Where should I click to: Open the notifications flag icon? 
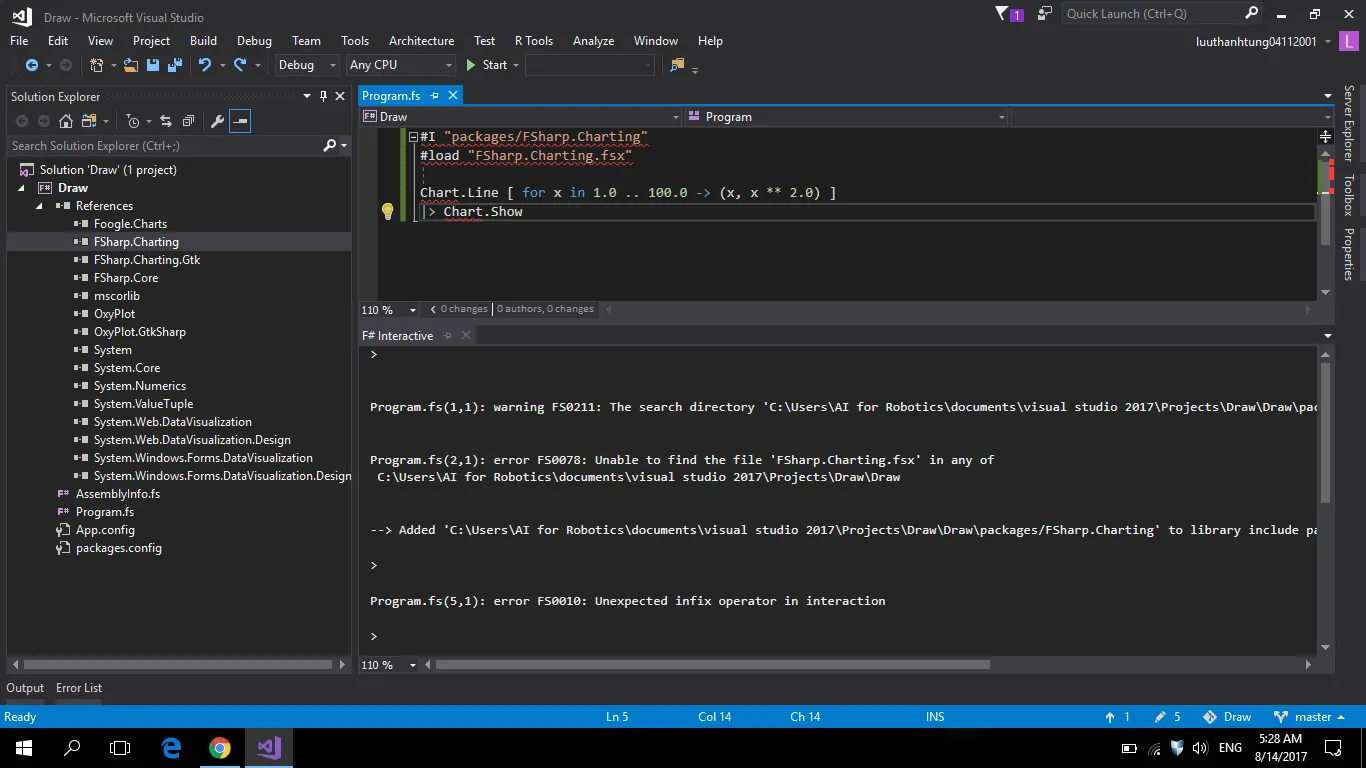(x=1003, y=14)
